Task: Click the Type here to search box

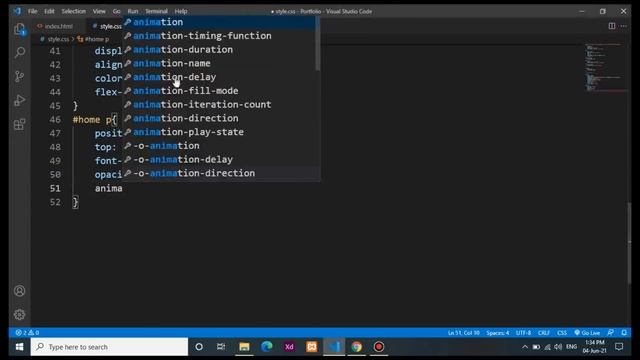Action: (109, 347)
